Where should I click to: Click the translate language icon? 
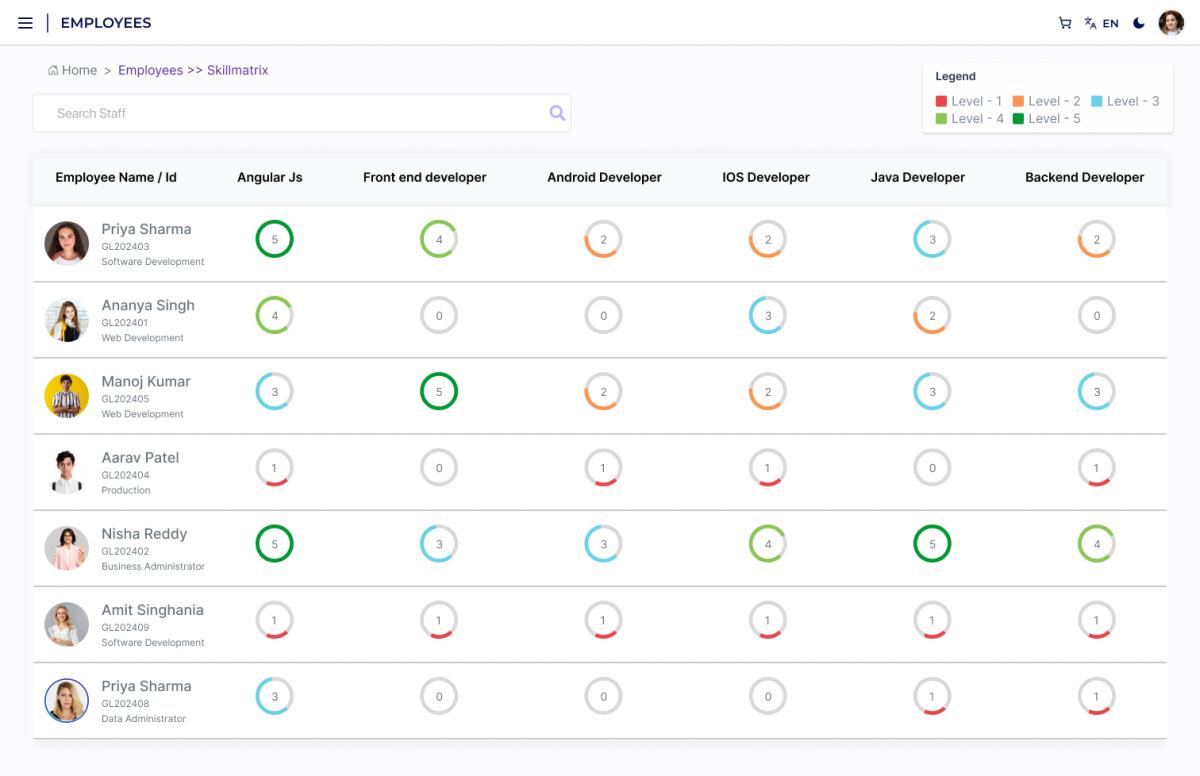click(x=1090, y=23)
